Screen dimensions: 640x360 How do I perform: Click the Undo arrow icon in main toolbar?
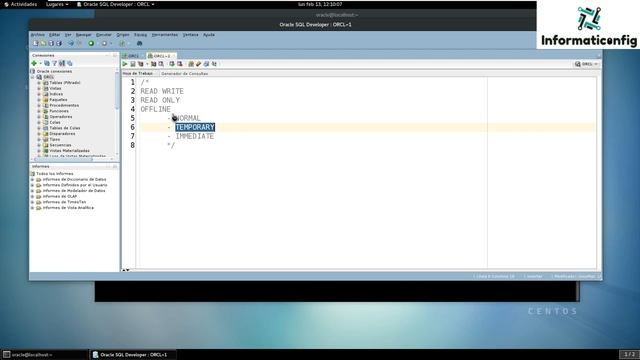[71, 43]
